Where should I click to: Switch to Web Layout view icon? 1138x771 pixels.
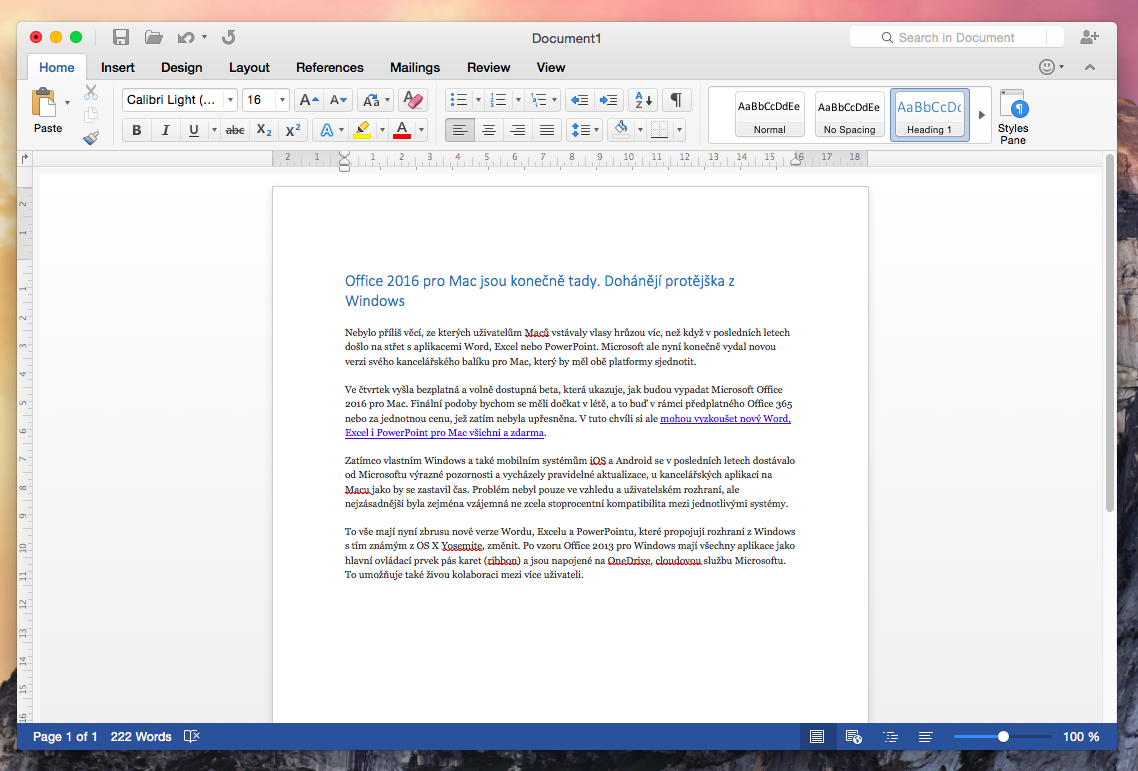pyautogui.click(x=854, y=736)
